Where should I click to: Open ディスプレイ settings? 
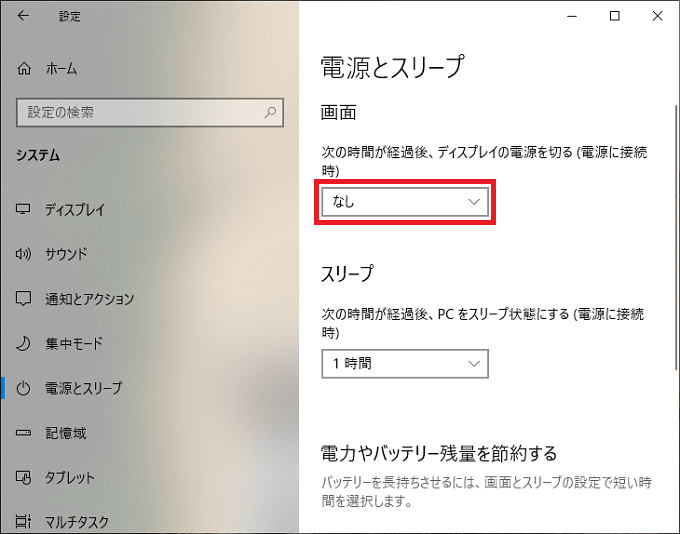[x=75, y=210]
